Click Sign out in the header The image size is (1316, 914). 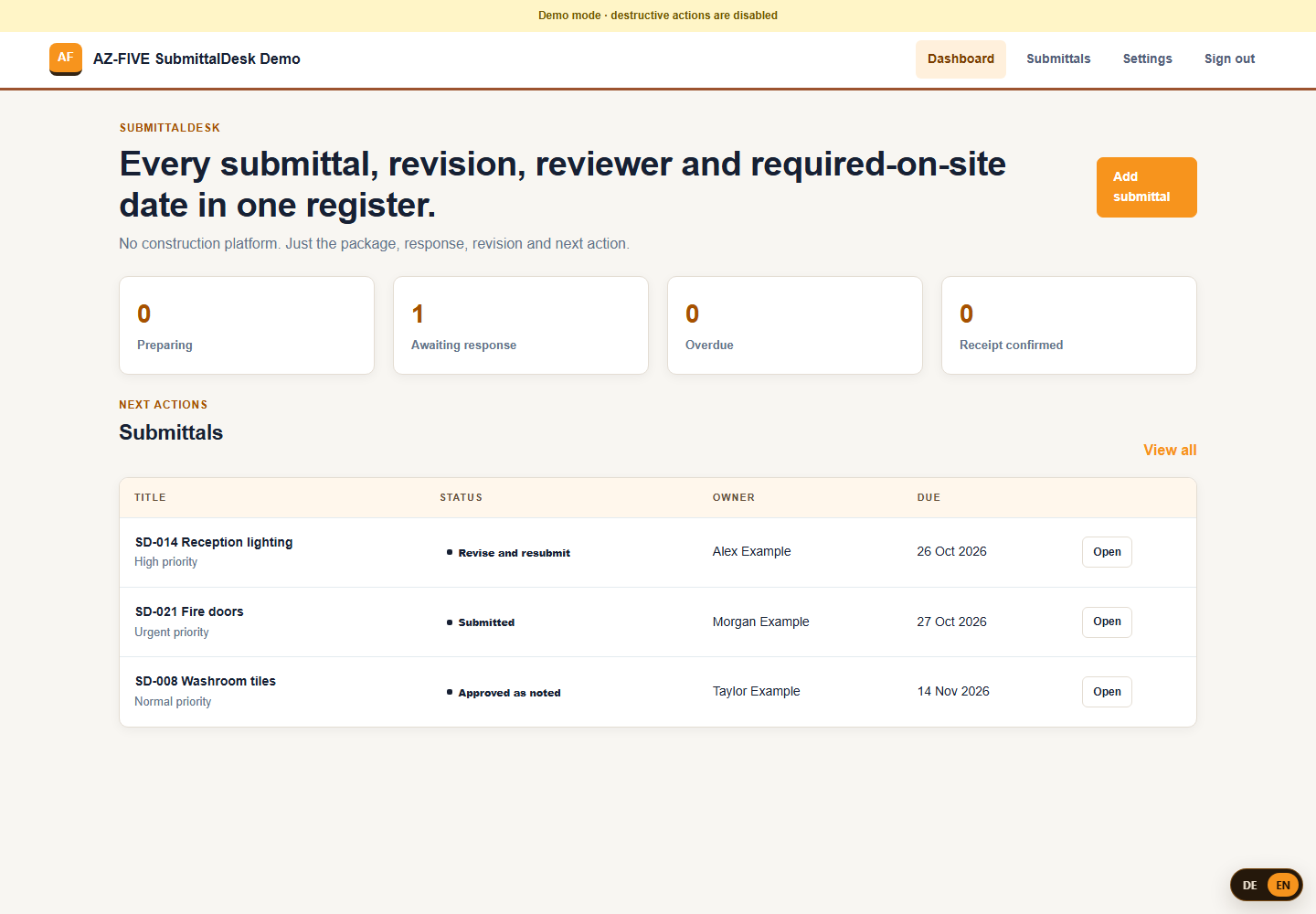pos(1229,58)
